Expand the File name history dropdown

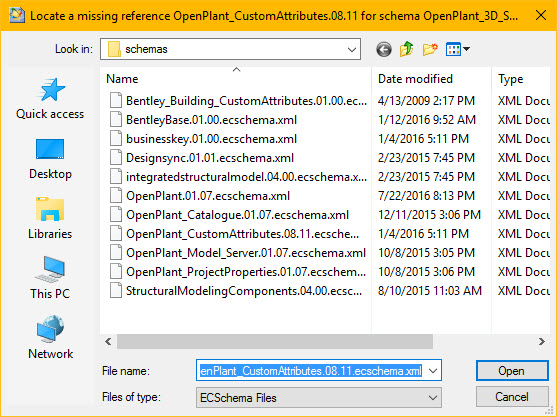433,371
